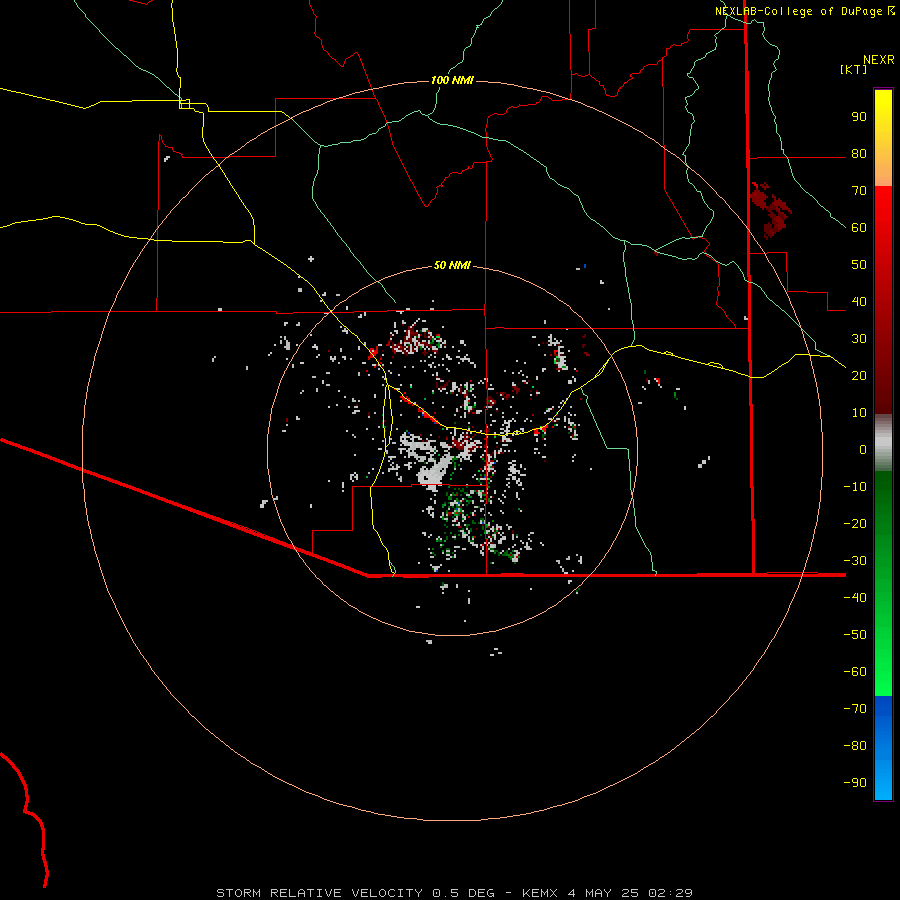The image size is (900, 900).
Task: Select the 60 value on the velocity scale
Action: point(859,227)
